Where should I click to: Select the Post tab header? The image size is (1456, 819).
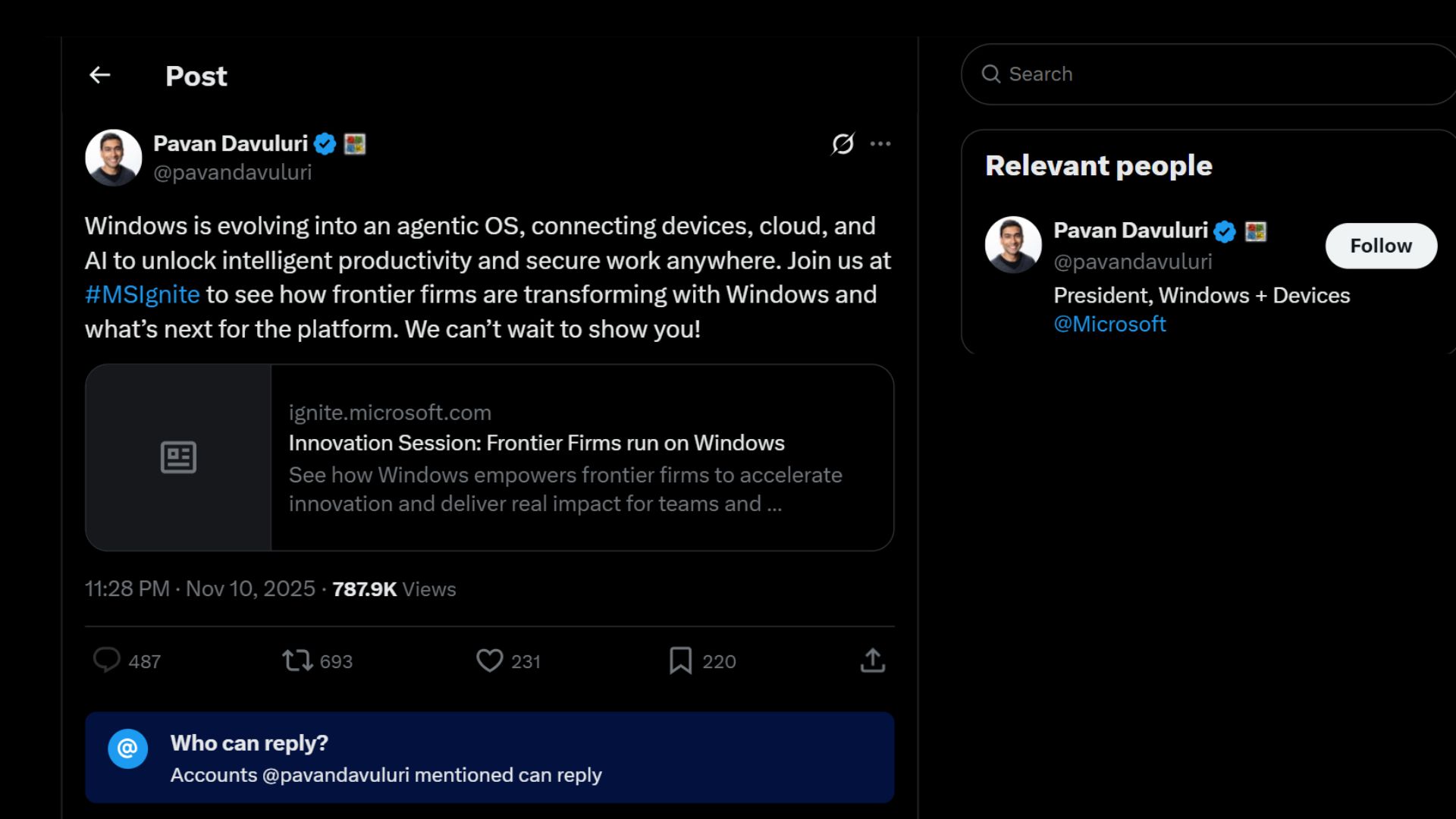coord(196,75)
